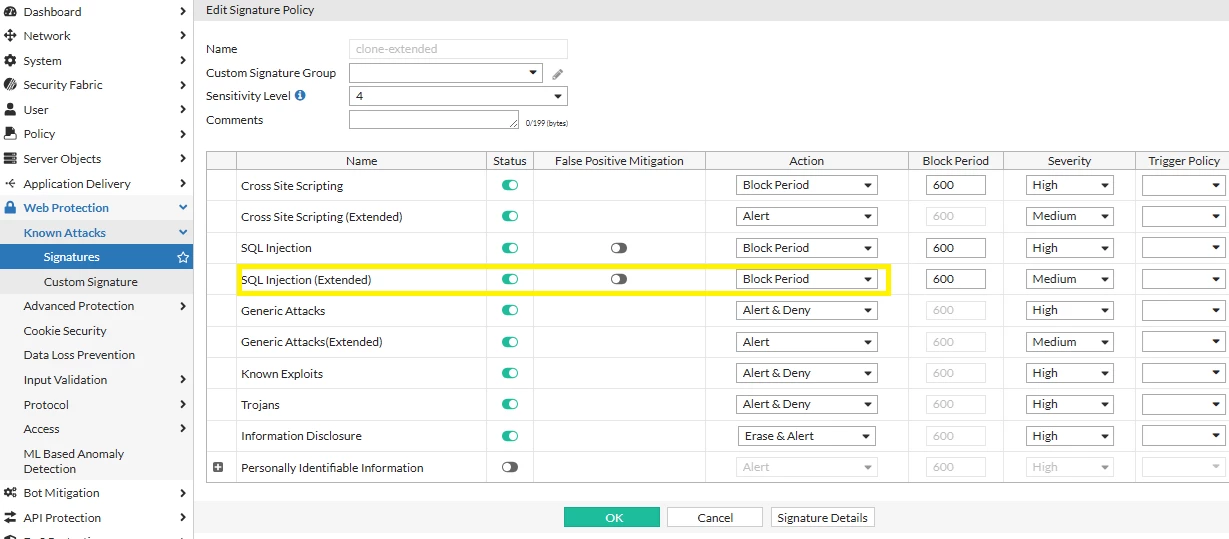Click the User sidebar icon

(x=10, y=110)
